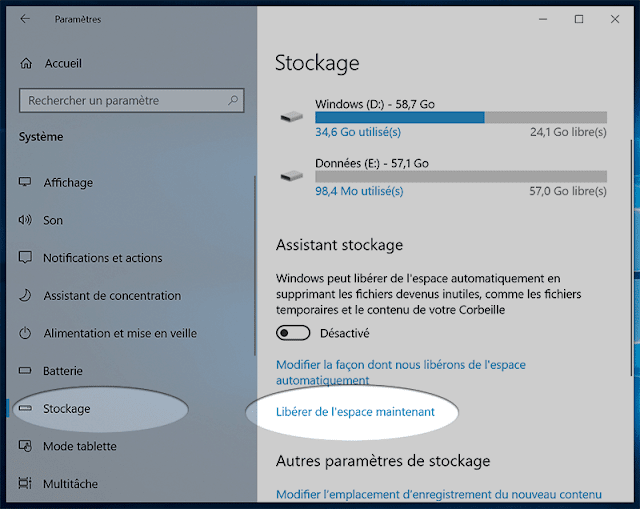Open Modifier l'emplacement d'enregistrement du nouveau contenu
The image size is (640, 509).
439,494
